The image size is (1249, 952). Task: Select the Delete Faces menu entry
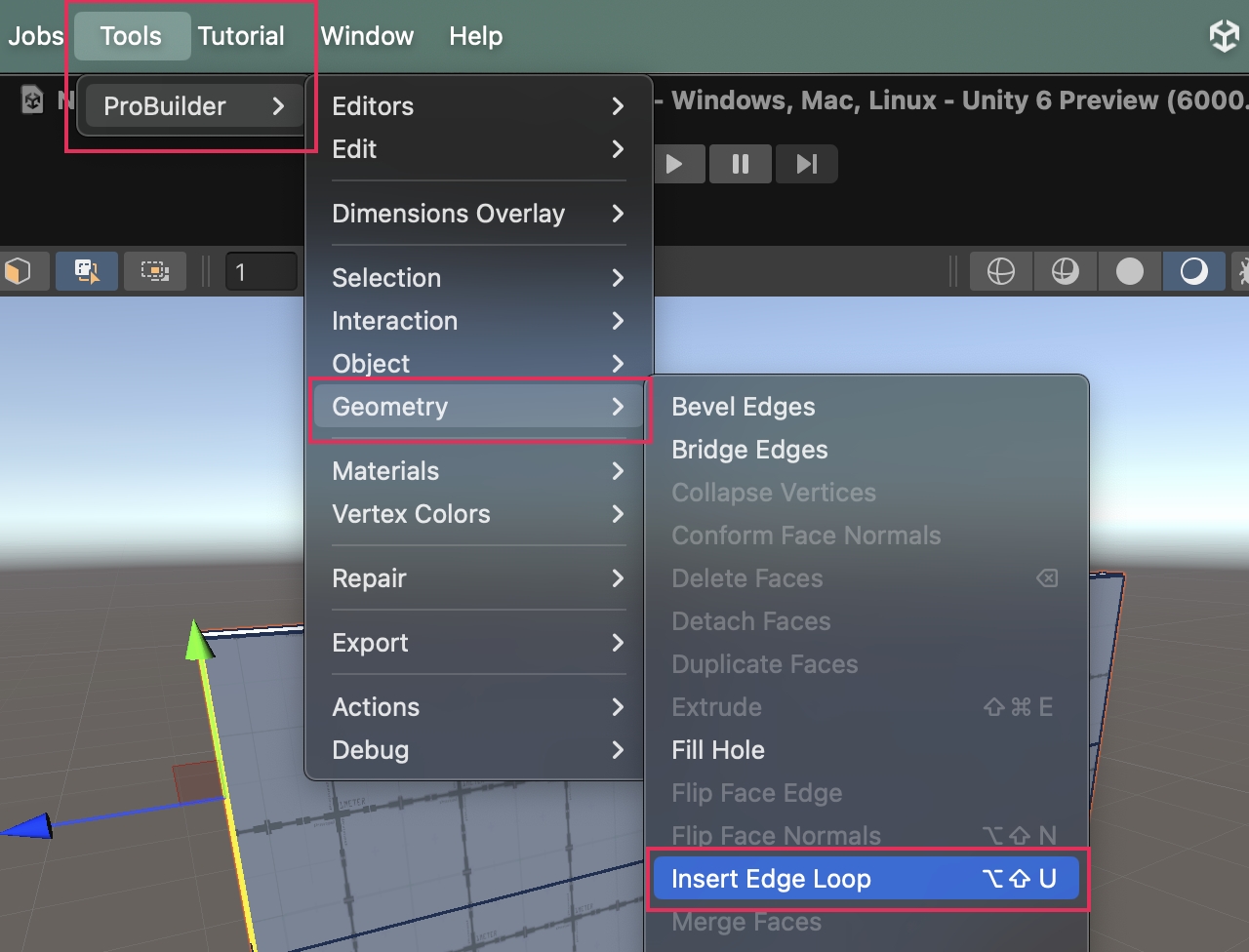pyautogui.click(x=866, y=578)
